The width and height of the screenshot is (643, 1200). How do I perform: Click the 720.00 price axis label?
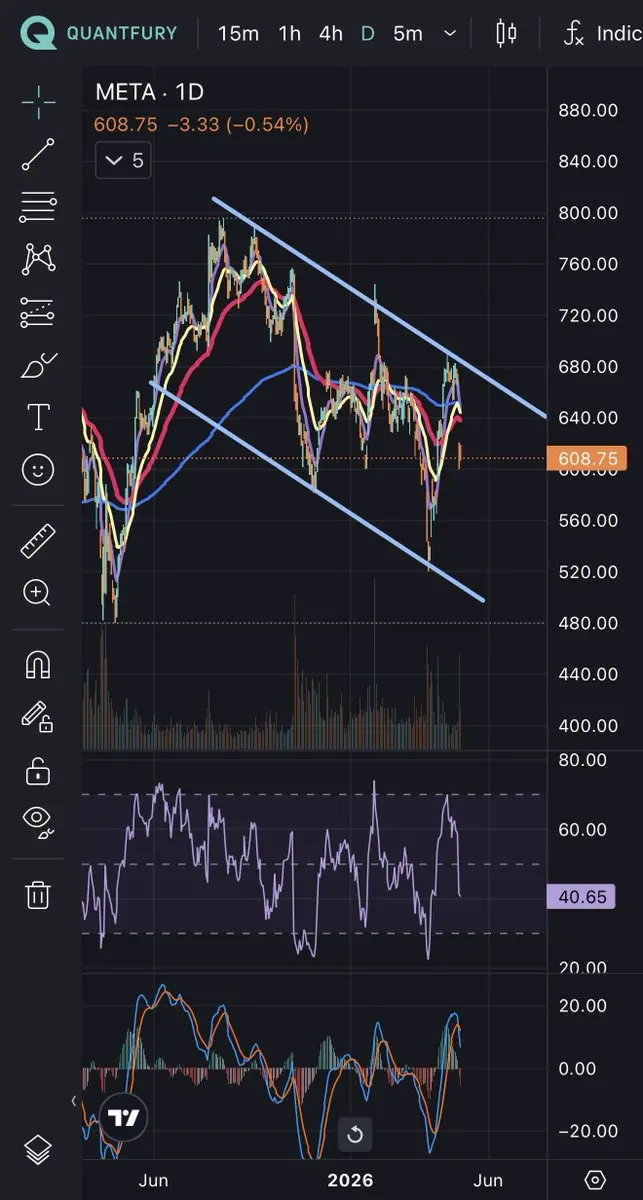point(588,315)
